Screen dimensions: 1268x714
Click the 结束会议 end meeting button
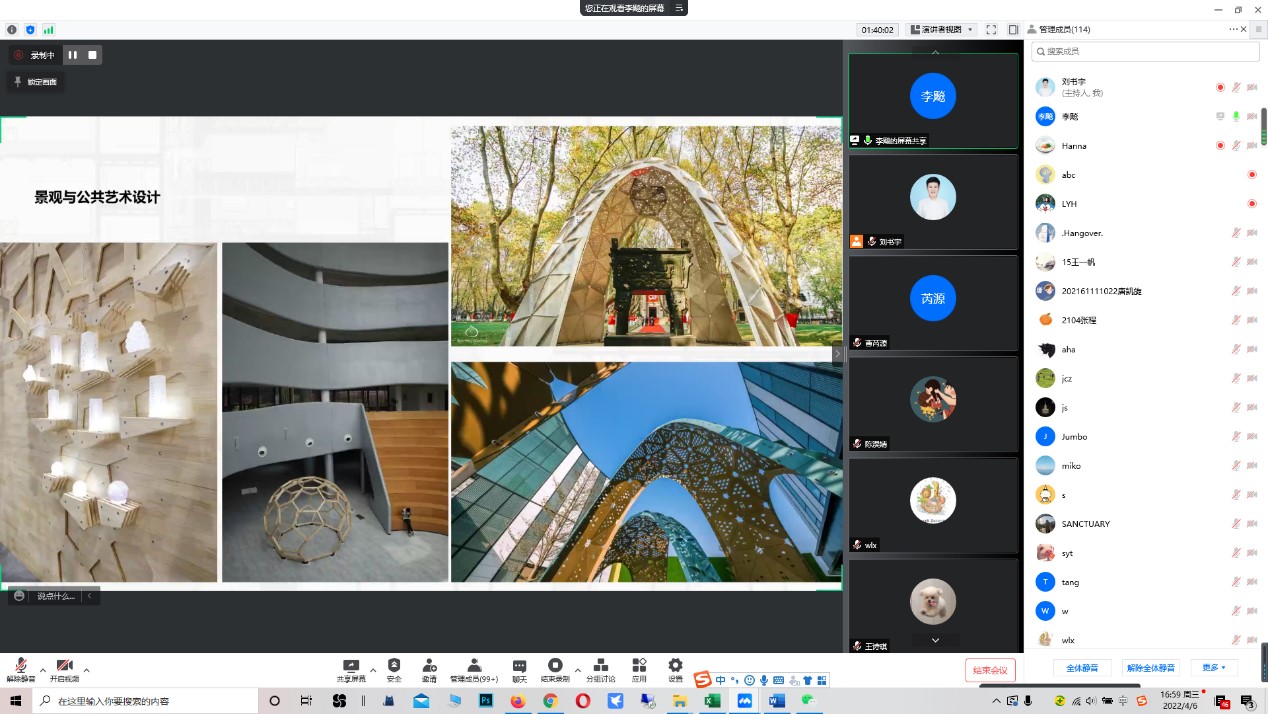(x=990, y=669)
